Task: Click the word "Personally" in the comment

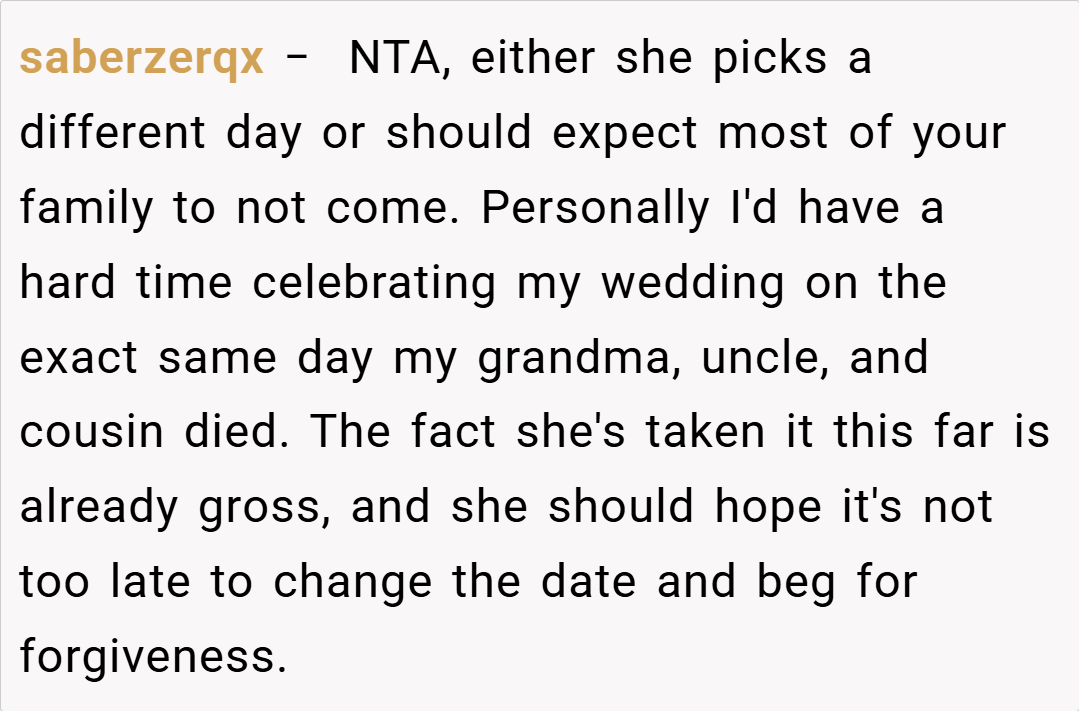Action: pos(594,209)
